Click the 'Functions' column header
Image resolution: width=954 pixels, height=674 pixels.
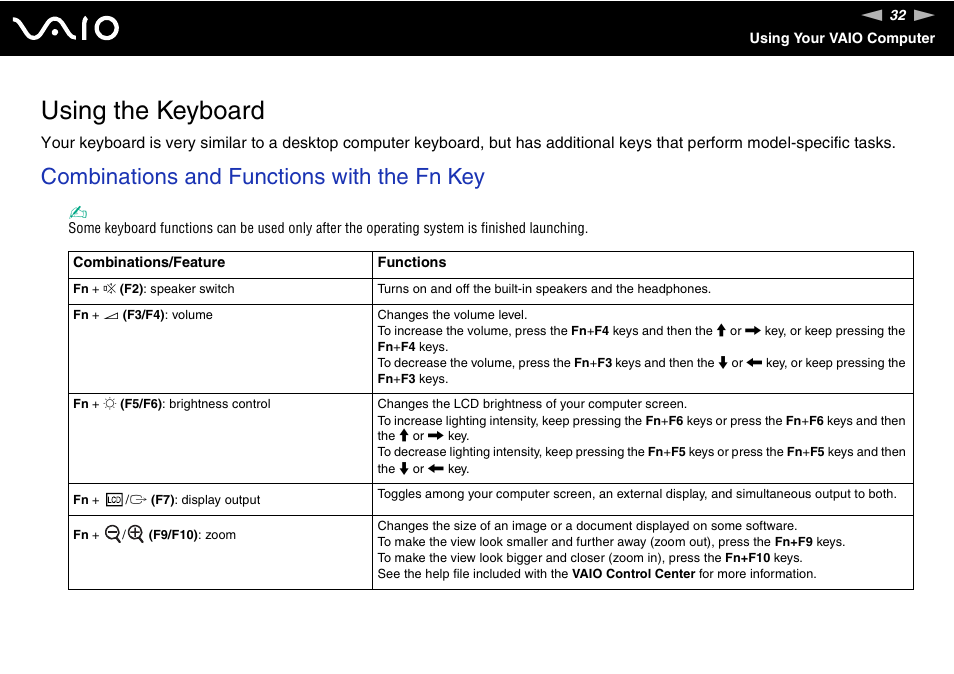click(412, 262)
